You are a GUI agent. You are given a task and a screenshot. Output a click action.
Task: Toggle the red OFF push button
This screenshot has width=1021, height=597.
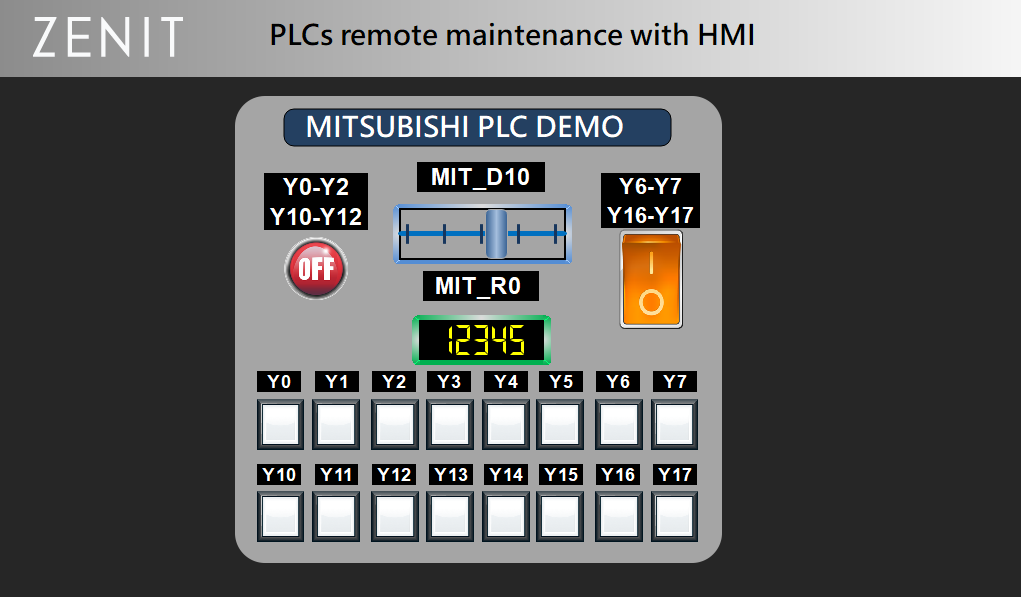click(316, 268)
